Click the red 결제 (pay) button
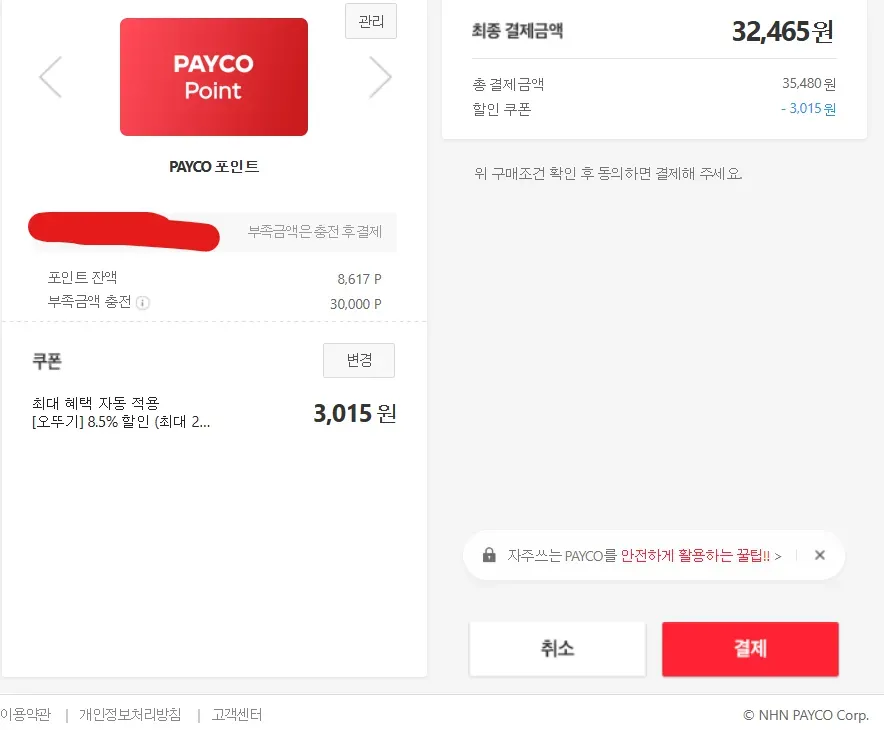The height and width of the screenshot is (730, 884). tap(750, 649)
